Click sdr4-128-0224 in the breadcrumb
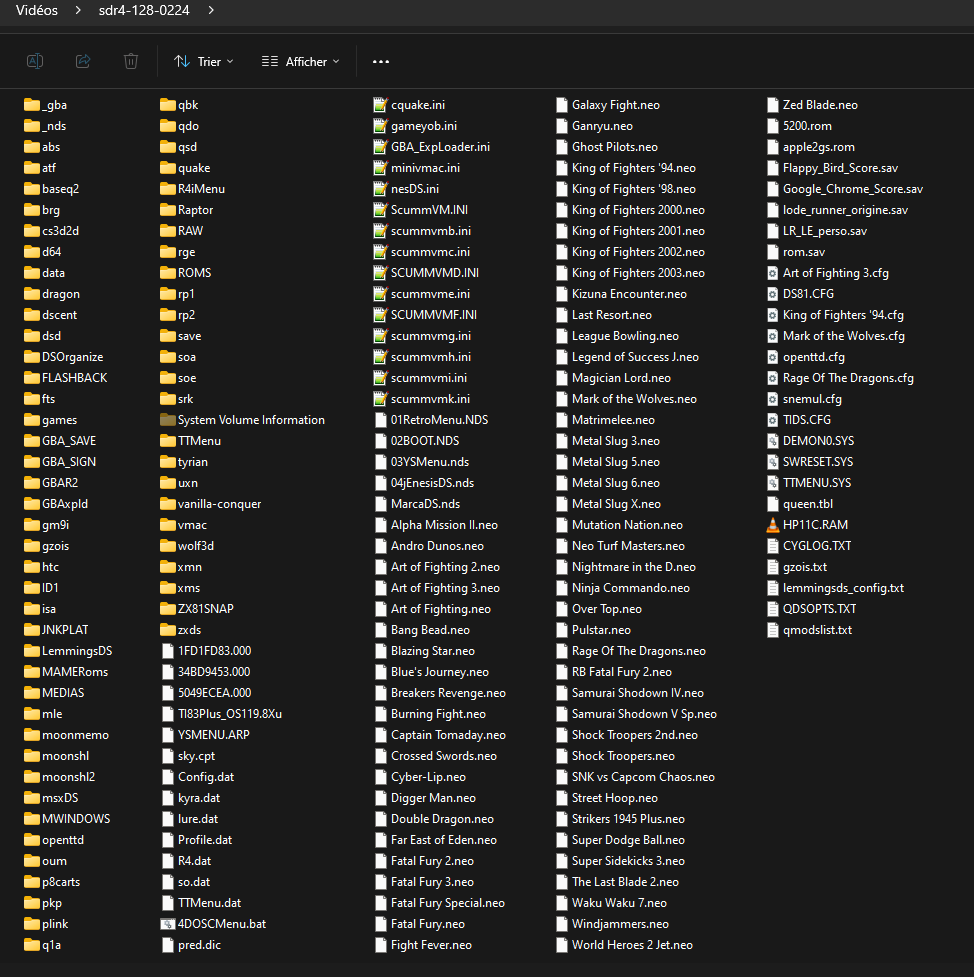This screenshot has height=977, width=974. pos(144,11)
